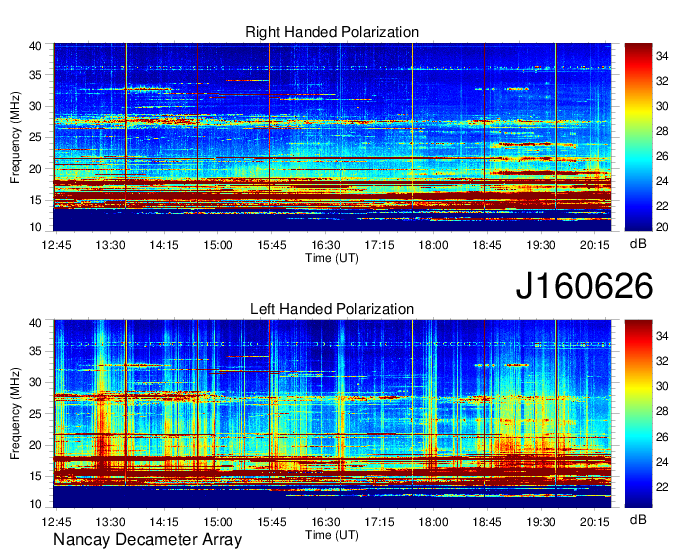
Task: Click the 20 MHz frequency tick of Left Handed plot
Action: pos(35,445)
